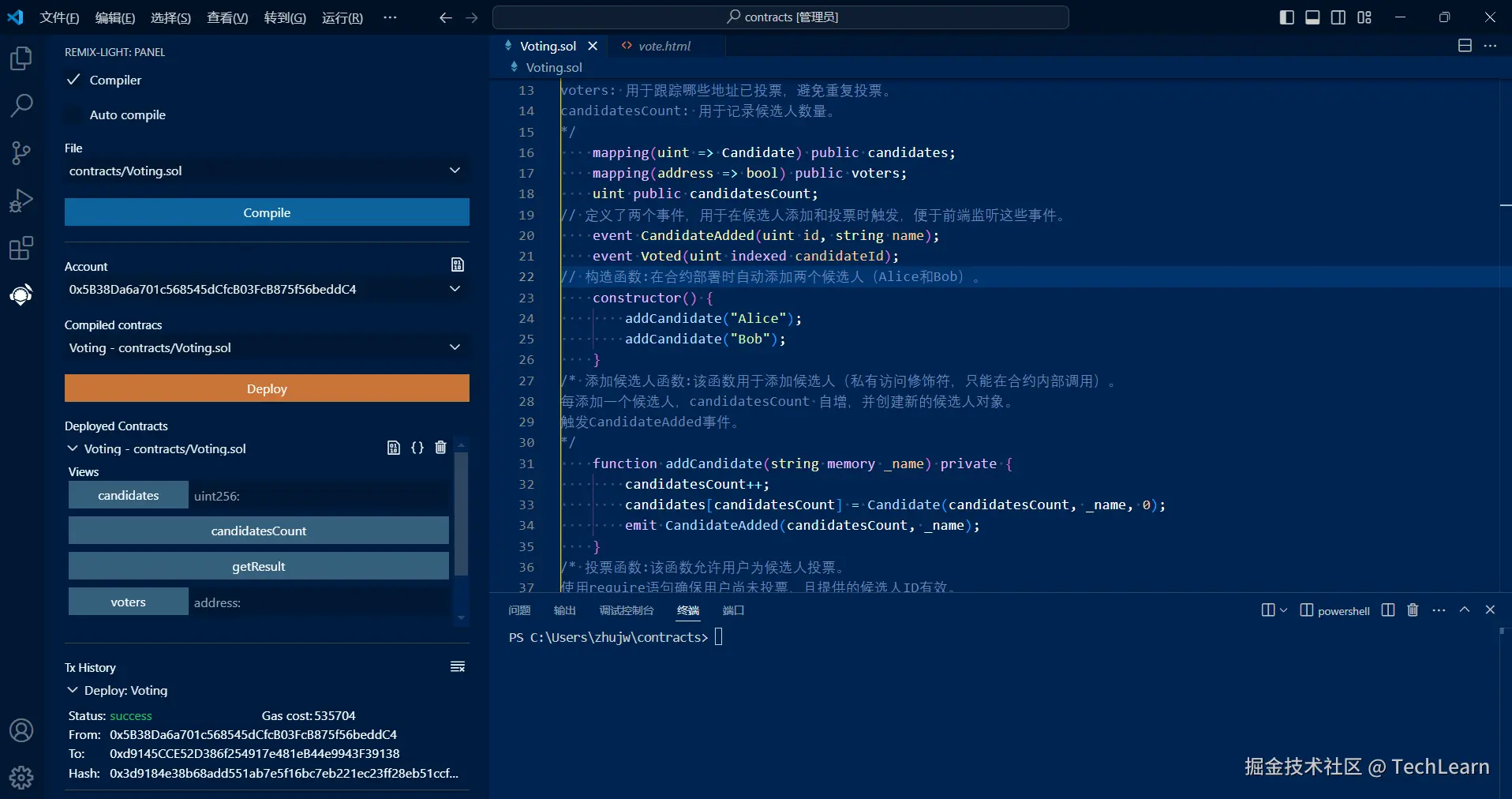
Task: Switch to the 端口 panel tab
Action: tap(733, 610)
